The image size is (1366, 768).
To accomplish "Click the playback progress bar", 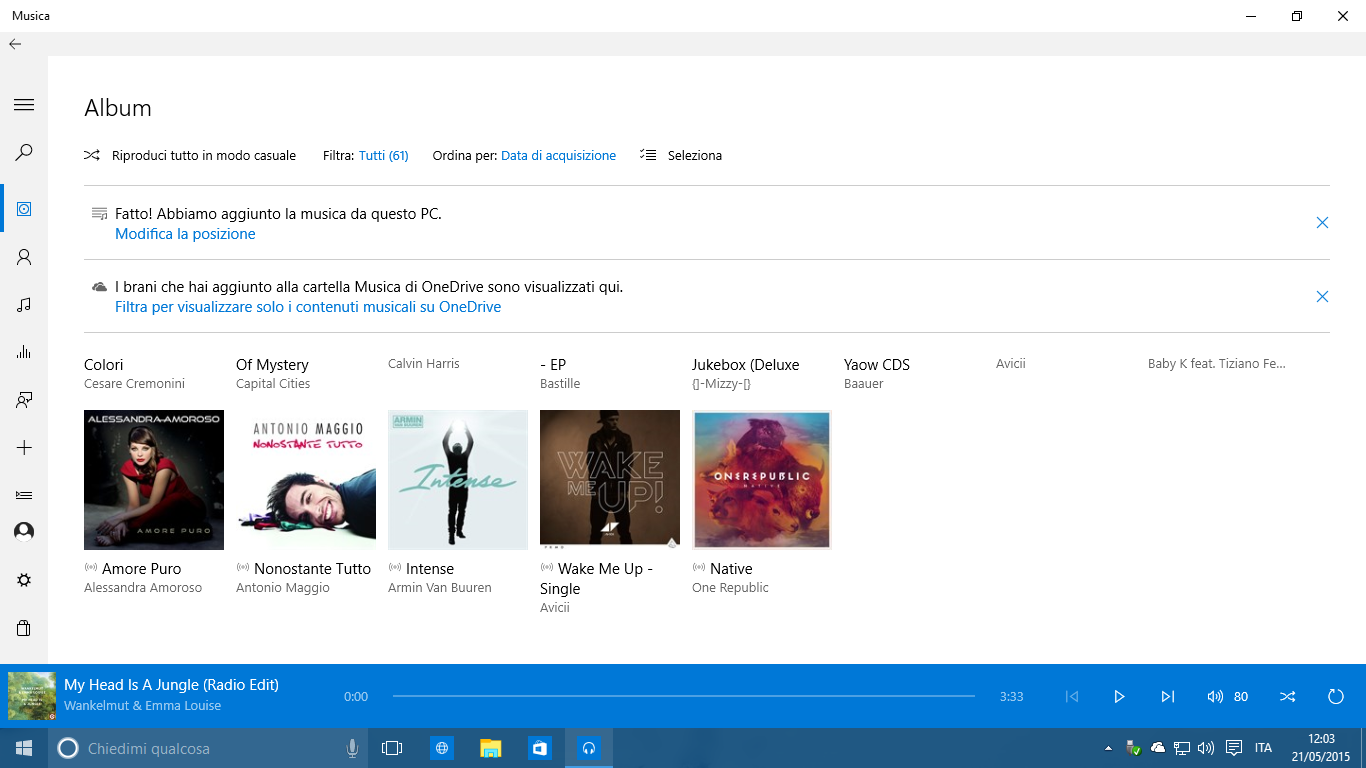I will [684, 696].
